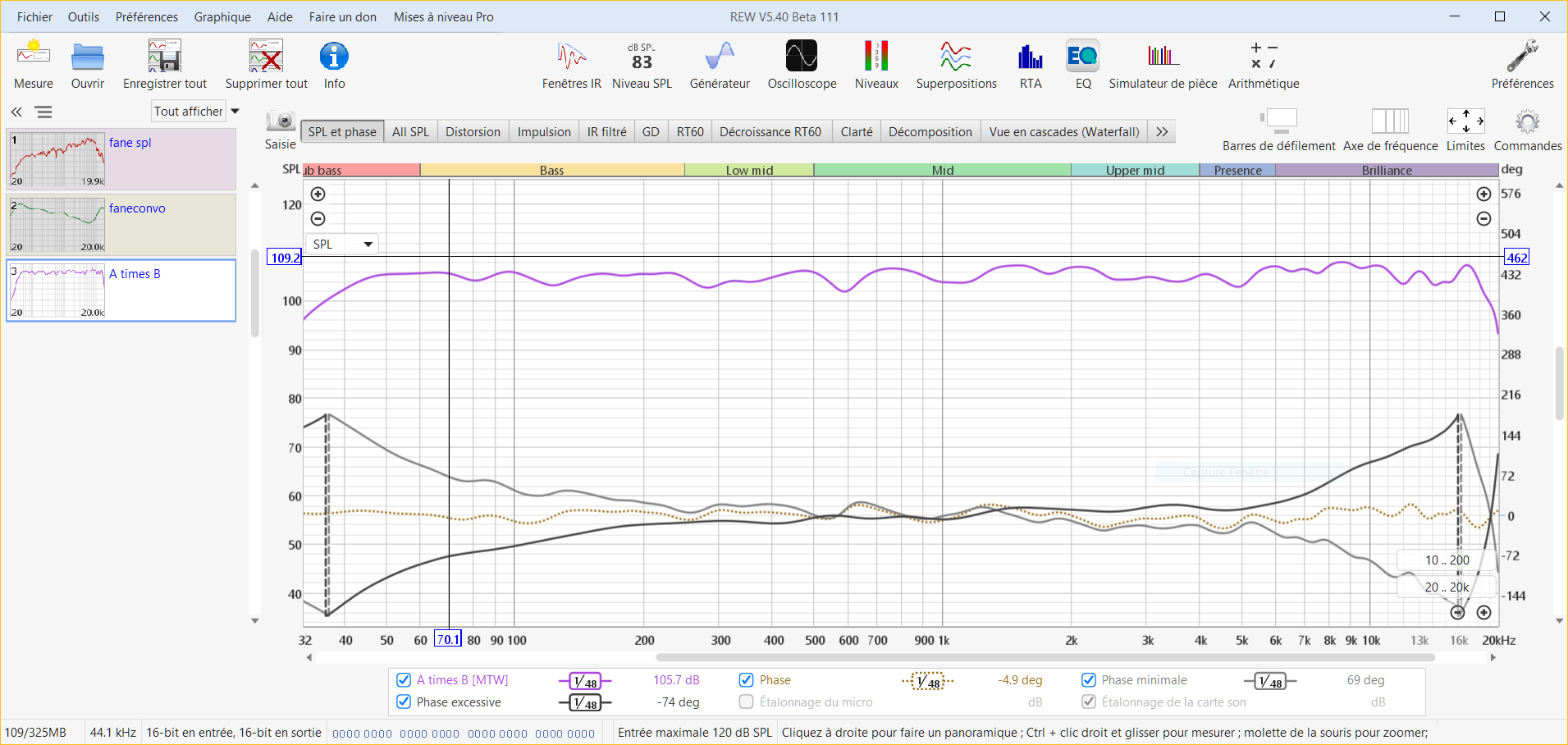The height and width of the screenshot is (745, 1568).
Task: Collapse the measurement list panel
Action: (x=16, y=112)
